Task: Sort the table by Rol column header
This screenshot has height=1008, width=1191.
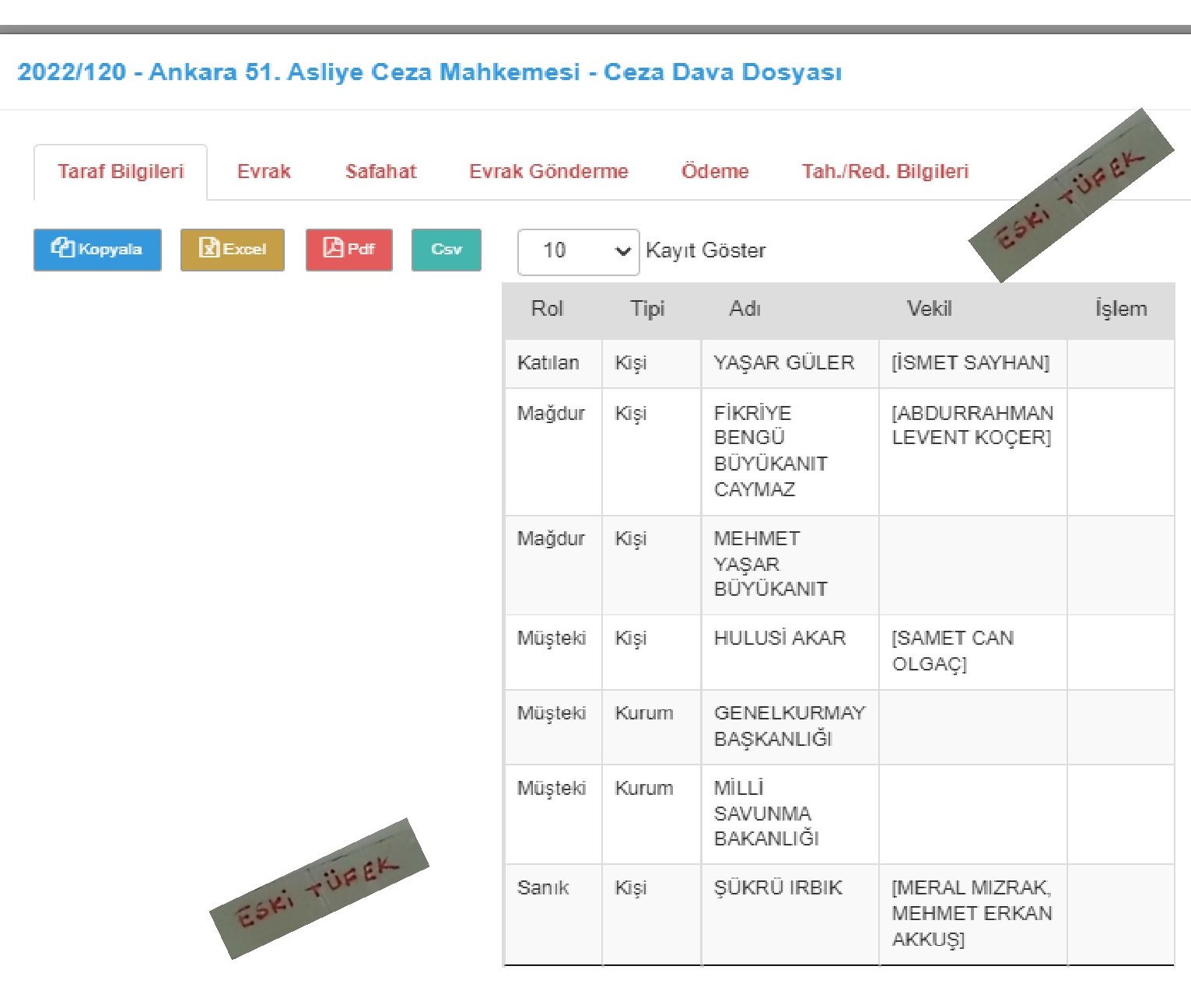Action: tap(547, 309)
